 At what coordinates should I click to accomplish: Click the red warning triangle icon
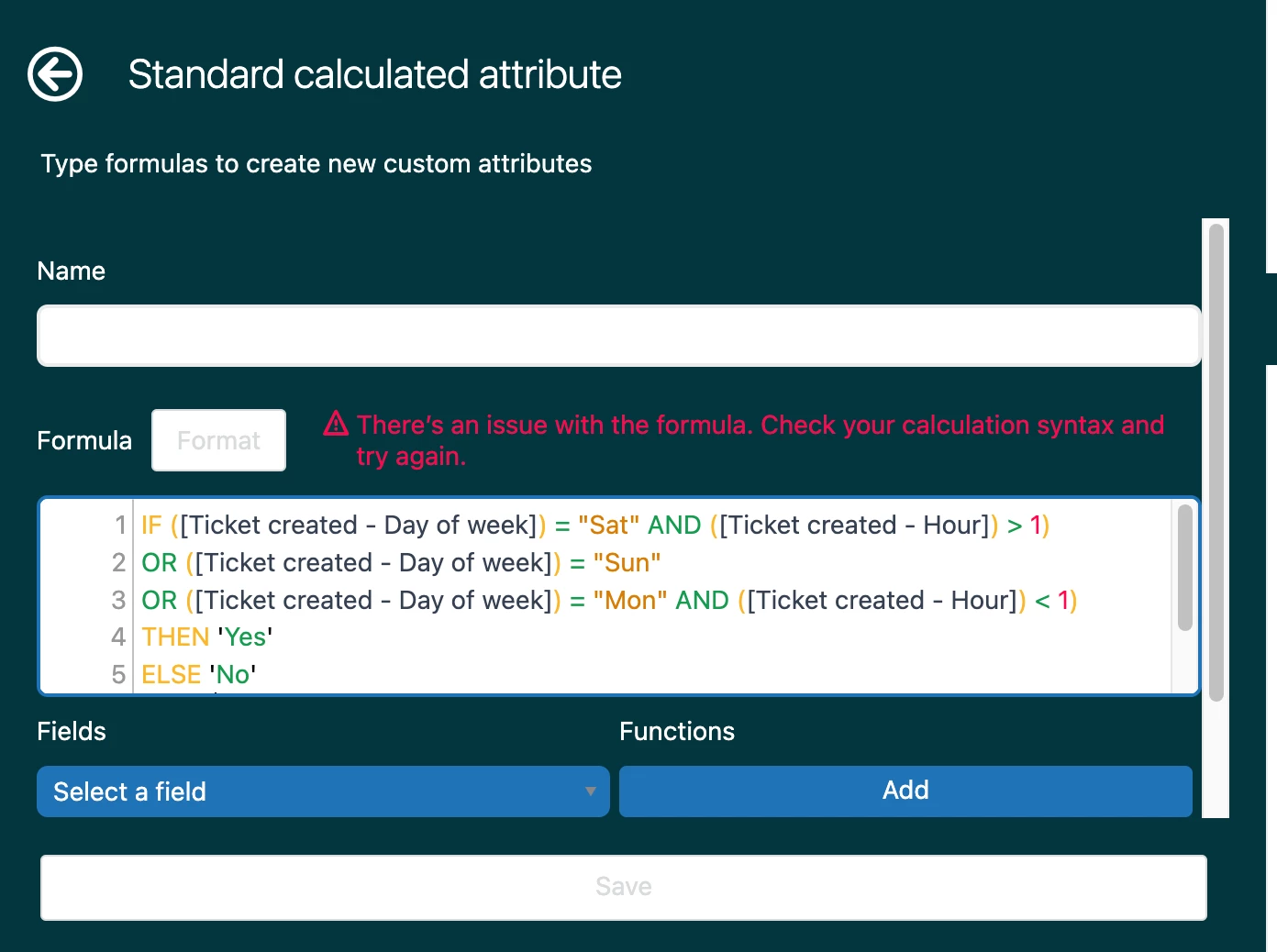(x=336, y=424)
